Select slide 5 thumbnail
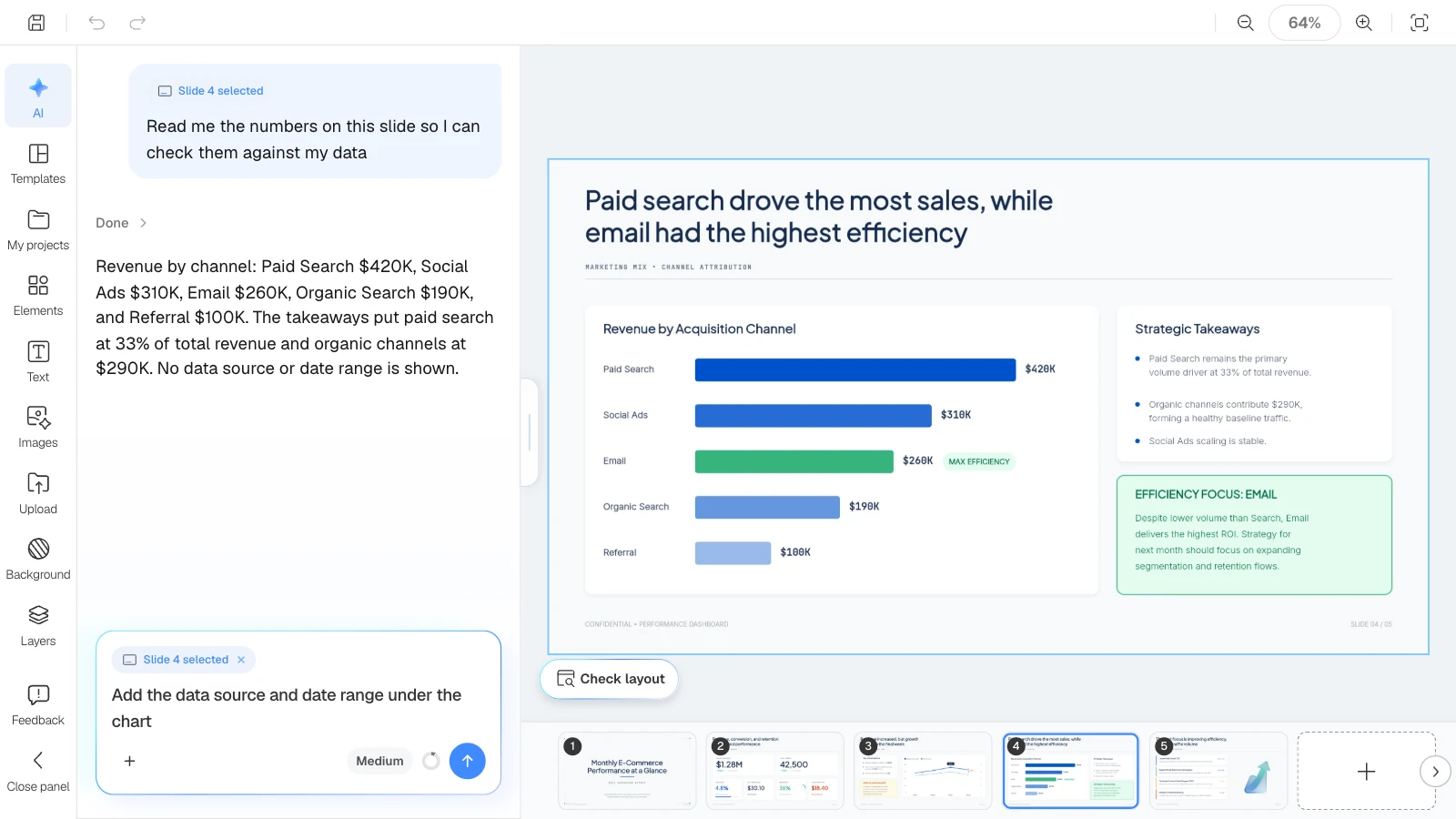Screen dimensions: 1456x819 [1218, 770]
